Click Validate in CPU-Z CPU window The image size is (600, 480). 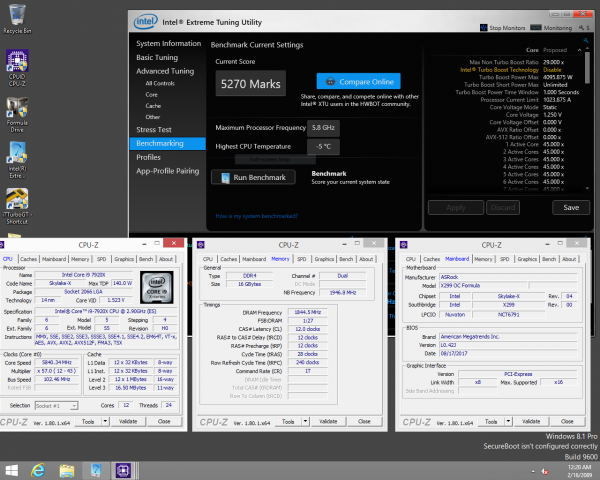[x=128, y=421]
